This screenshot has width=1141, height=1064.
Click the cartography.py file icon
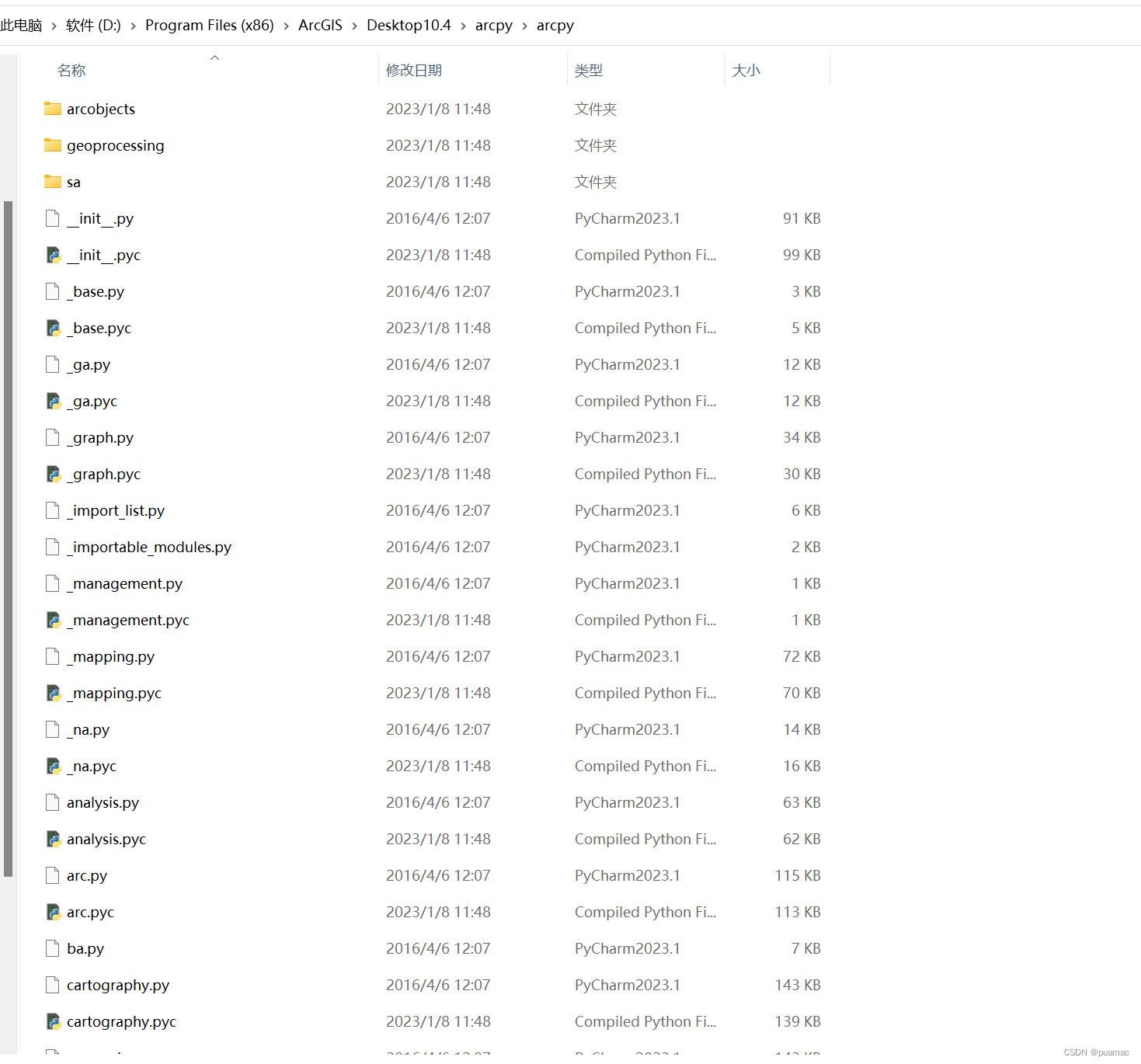click(x=53, y=985)
